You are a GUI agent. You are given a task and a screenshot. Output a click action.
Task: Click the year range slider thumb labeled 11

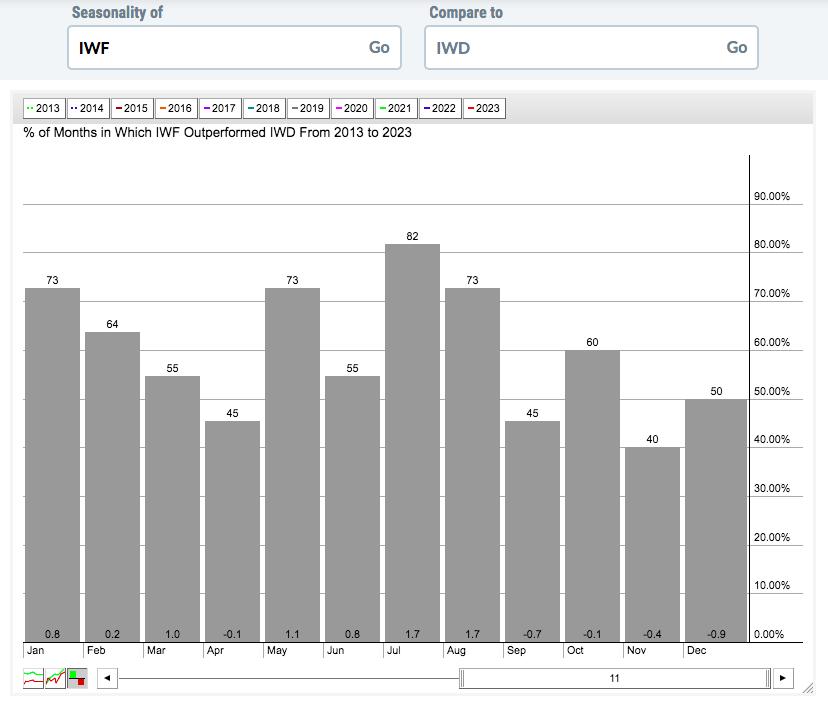click(x=615, y=679)
